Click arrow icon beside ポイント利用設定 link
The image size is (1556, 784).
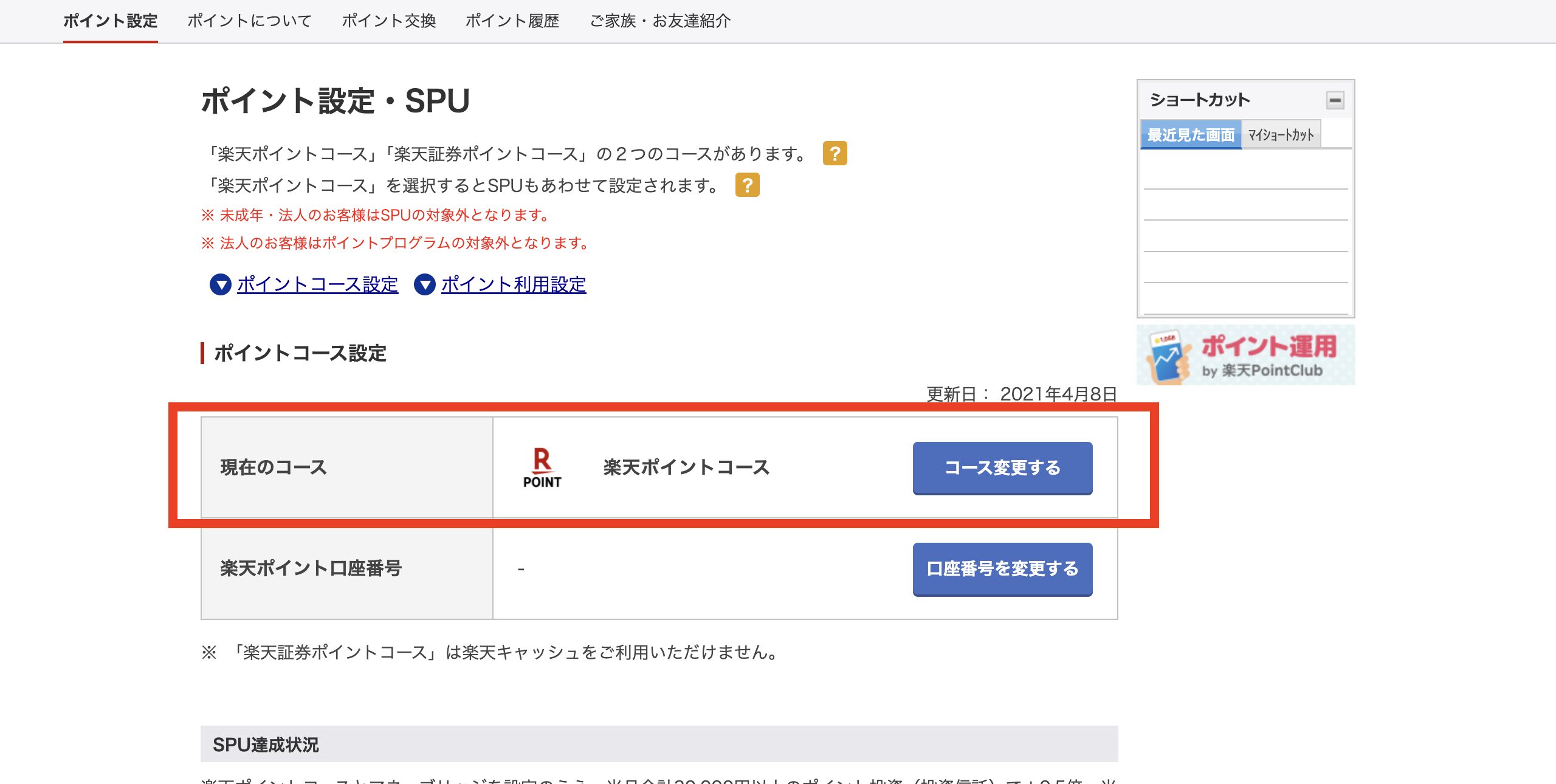coord(424,284)
